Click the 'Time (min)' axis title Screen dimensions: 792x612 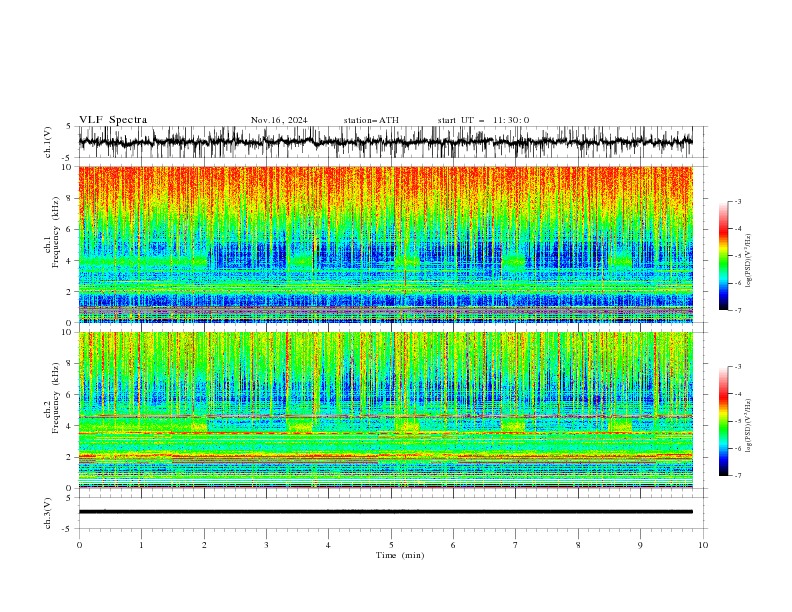tap(400, 555)
